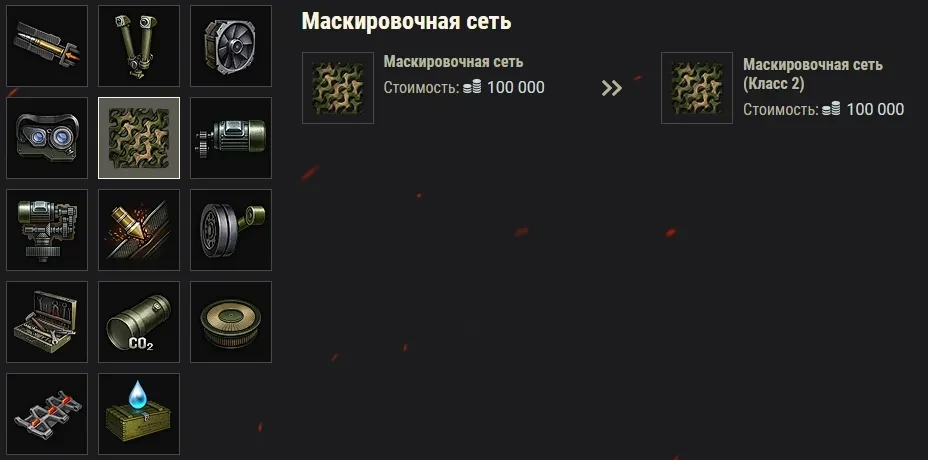The width and height of the screenshot is (928, 460).
Task: Select the track grousers icon
Action: click(x=47, y=414)
